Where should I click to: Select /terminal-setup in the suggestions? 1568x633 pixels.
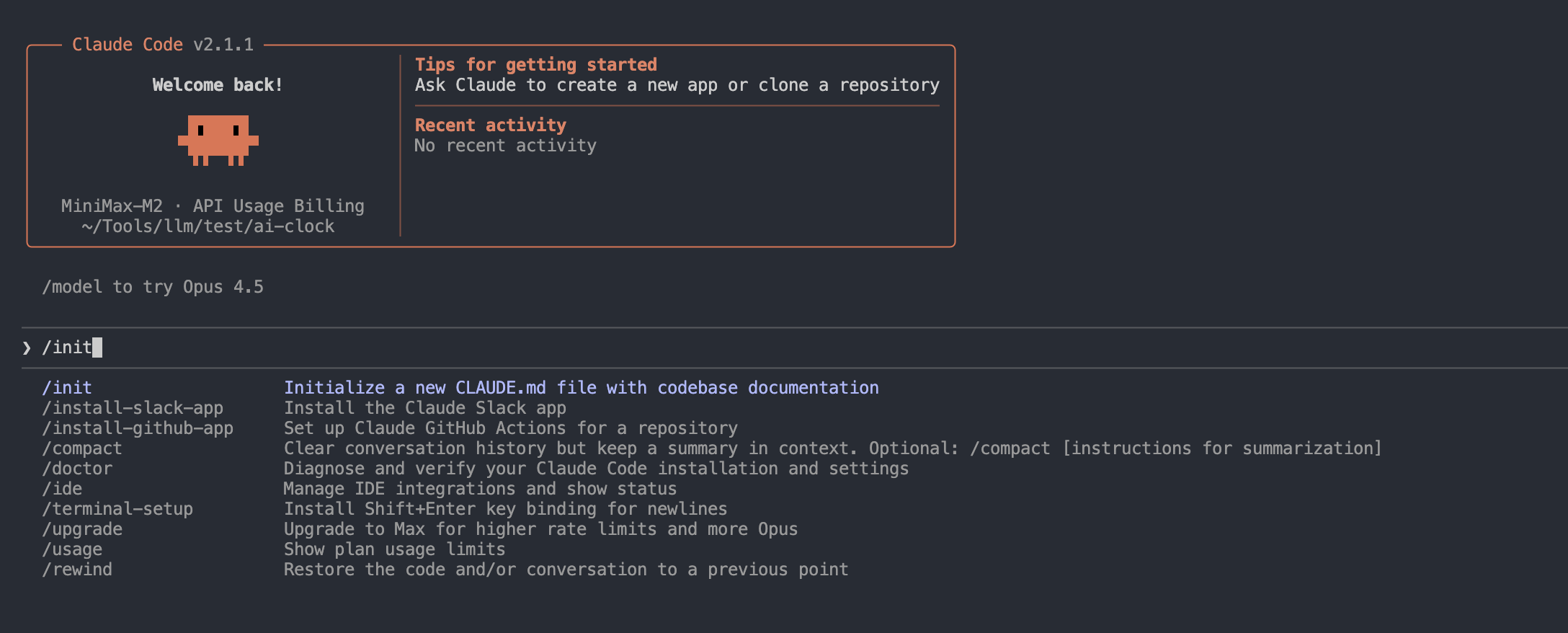[x=117, y=509]
